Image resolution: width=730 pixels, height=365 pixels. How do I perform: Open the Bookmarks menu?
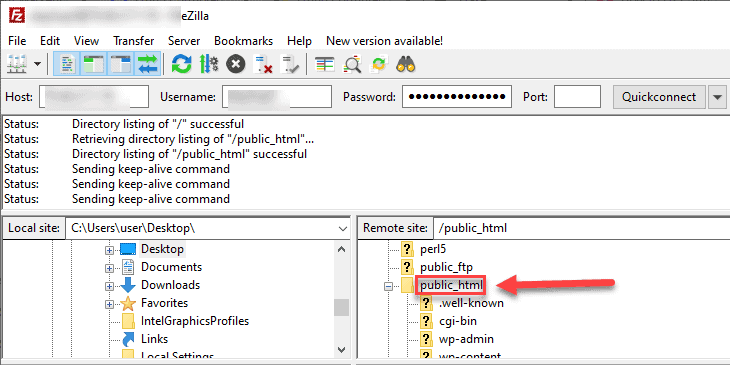(x=243, y=41)
